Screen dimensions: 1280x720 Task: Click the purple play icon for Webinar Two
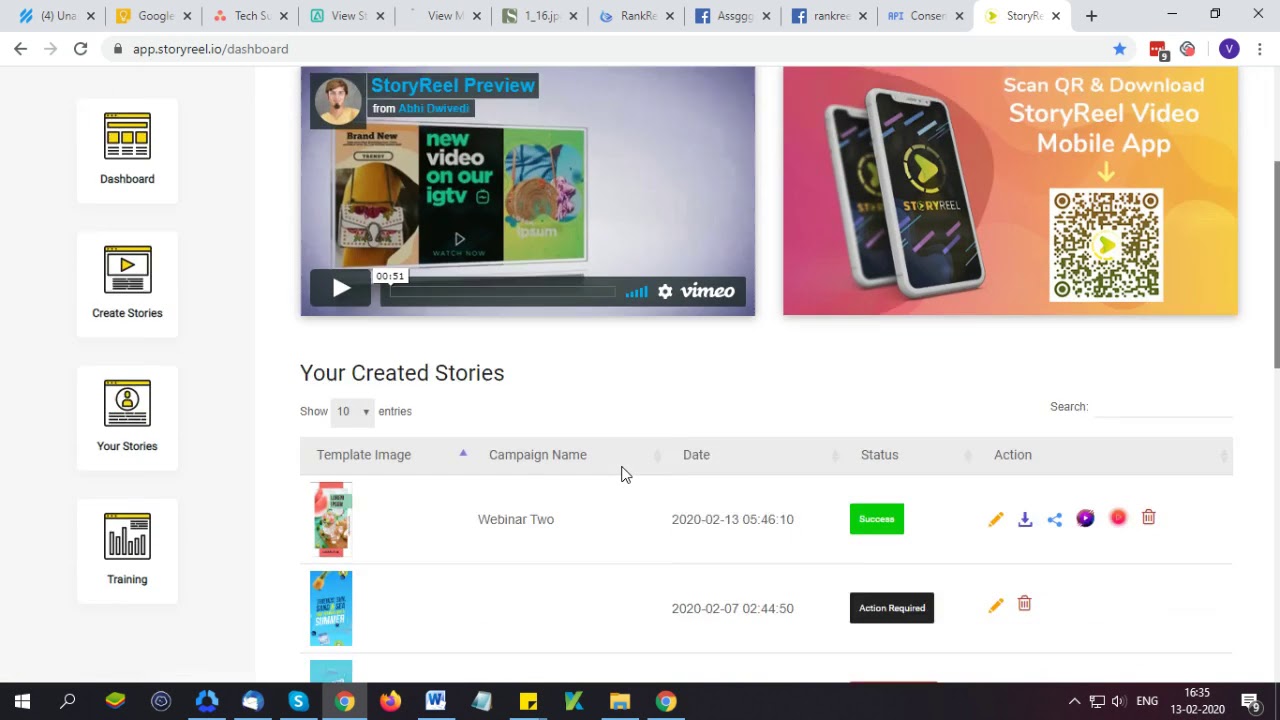pyautogui.click(x=1085, y=518)
